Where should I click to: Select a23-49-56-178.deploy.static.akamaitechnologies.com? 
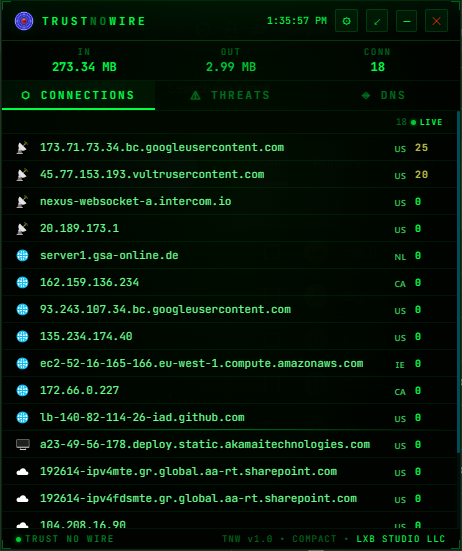(229, 445)
